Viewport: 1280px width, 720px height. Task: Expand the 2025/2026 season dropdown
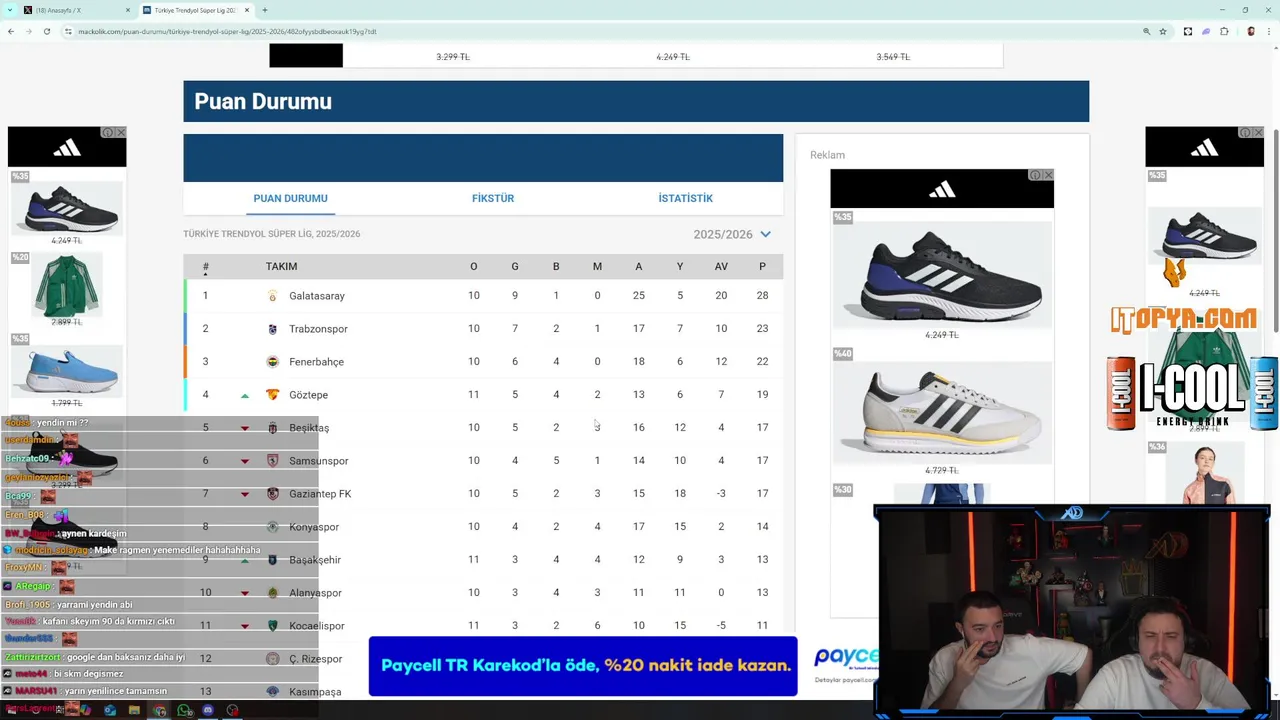[732, 234]
